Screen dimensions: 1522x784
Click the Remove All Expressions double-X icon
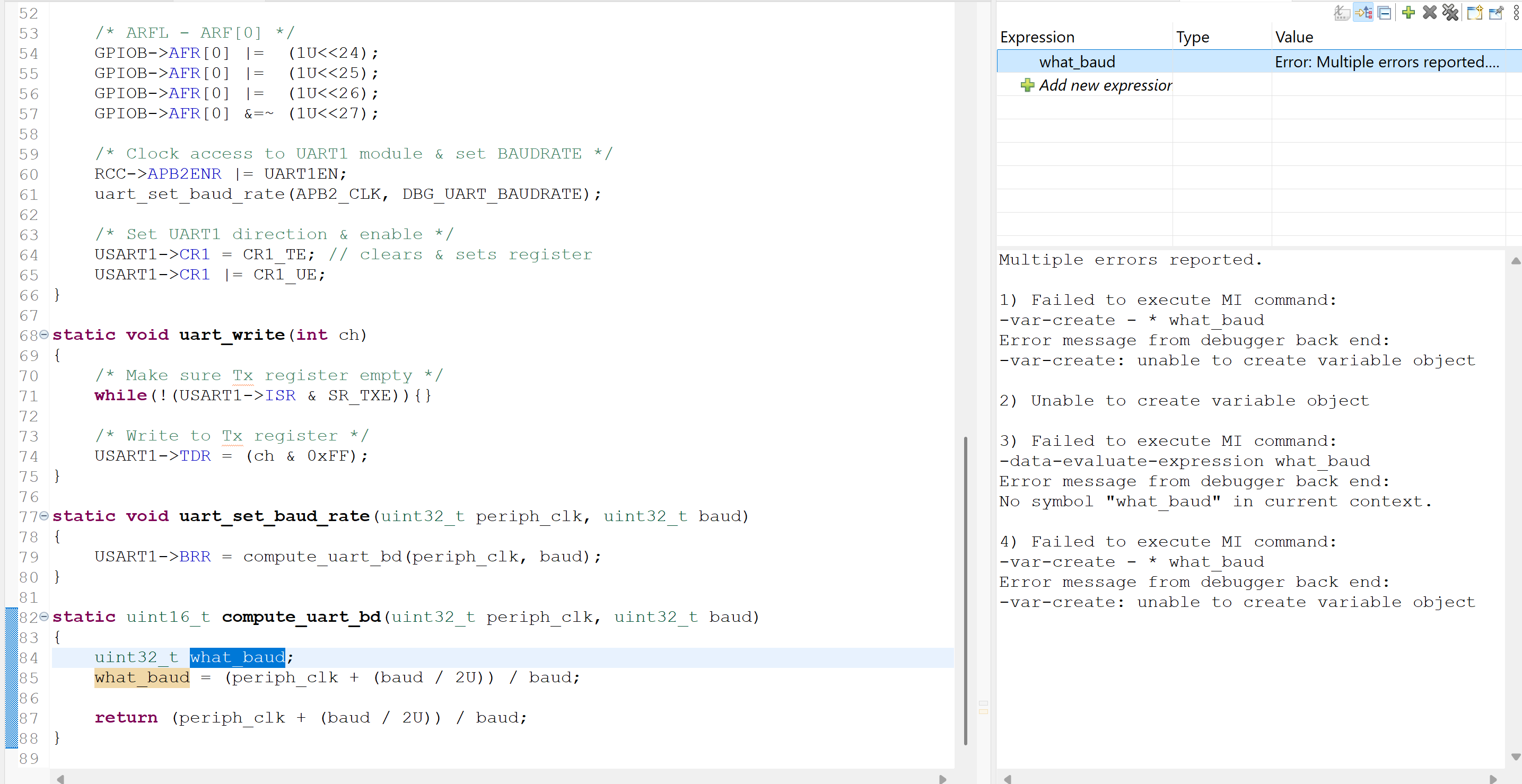click(1451, 12)
